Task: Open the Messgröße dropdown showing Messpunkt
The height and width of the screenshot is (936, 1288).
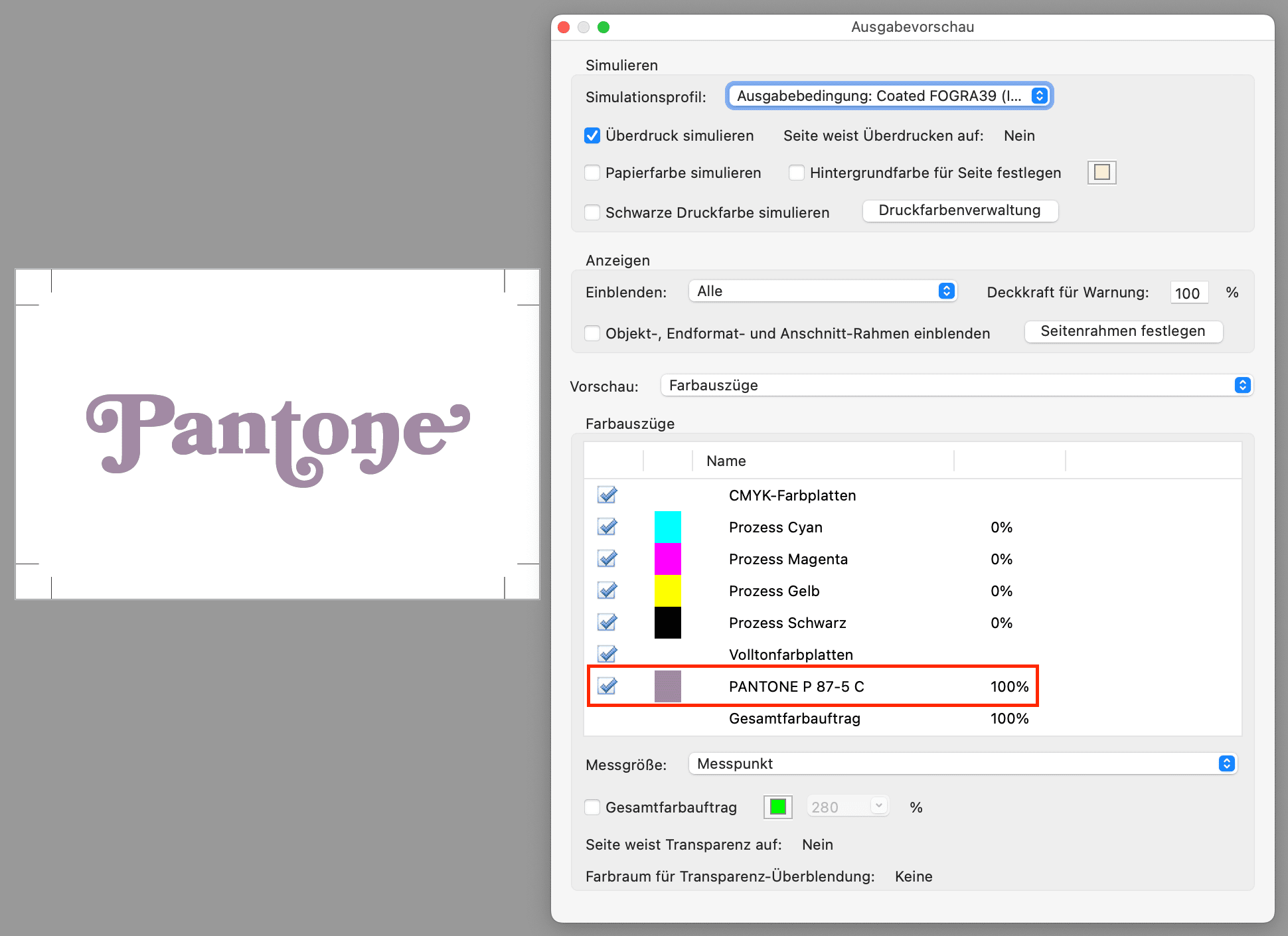Action: [963, 763]
